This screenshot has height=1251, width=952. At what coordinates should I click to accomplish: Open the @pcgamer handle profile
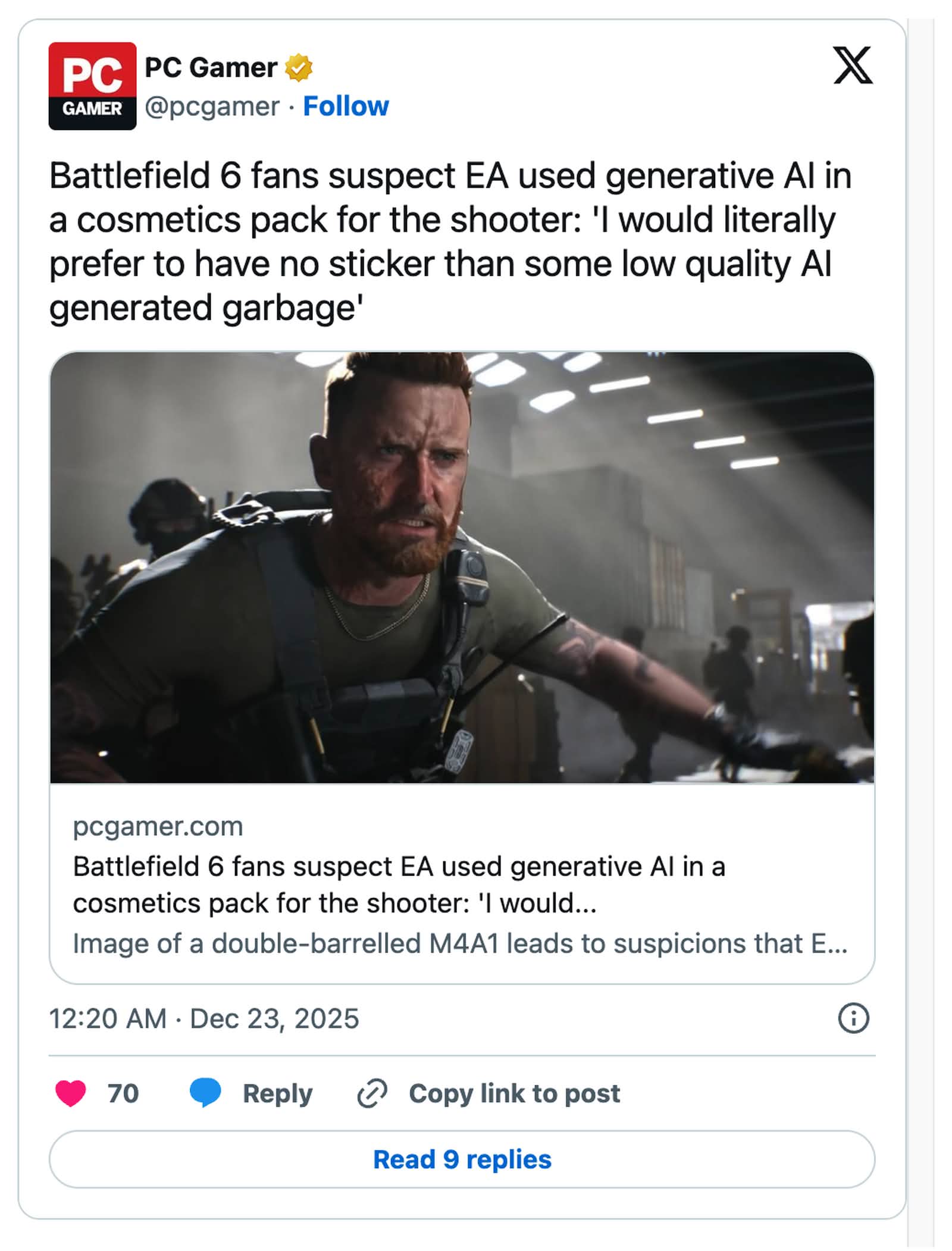(212, 107)
